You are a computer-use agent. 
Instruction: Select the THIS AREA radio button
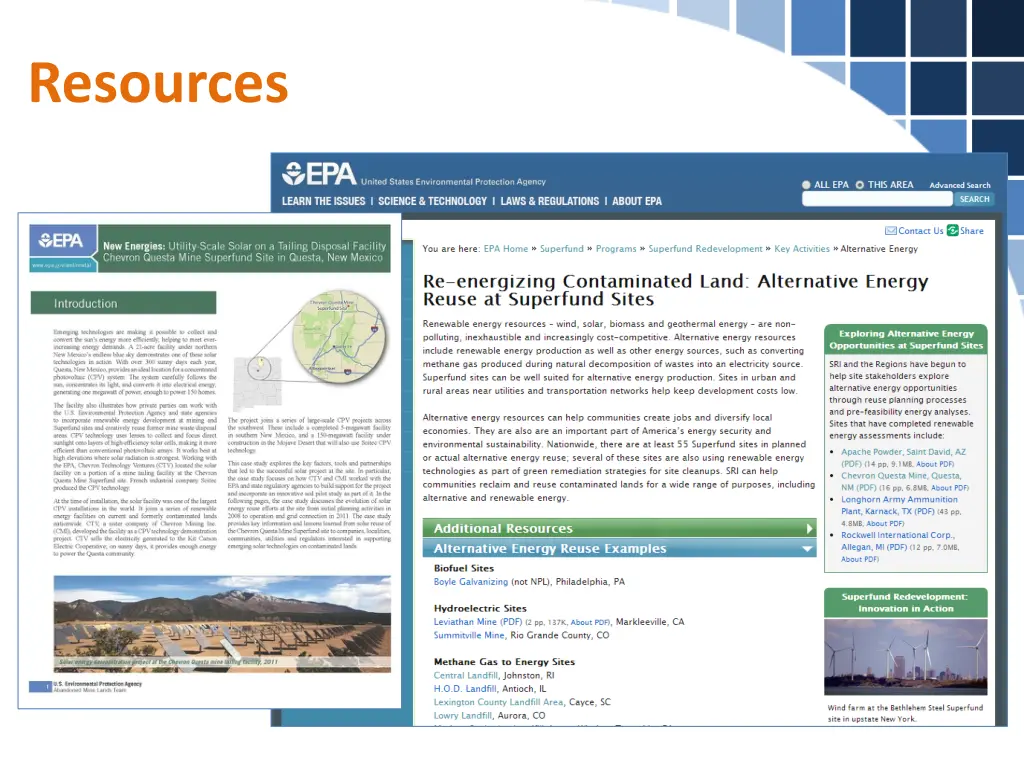click(860, 185)
